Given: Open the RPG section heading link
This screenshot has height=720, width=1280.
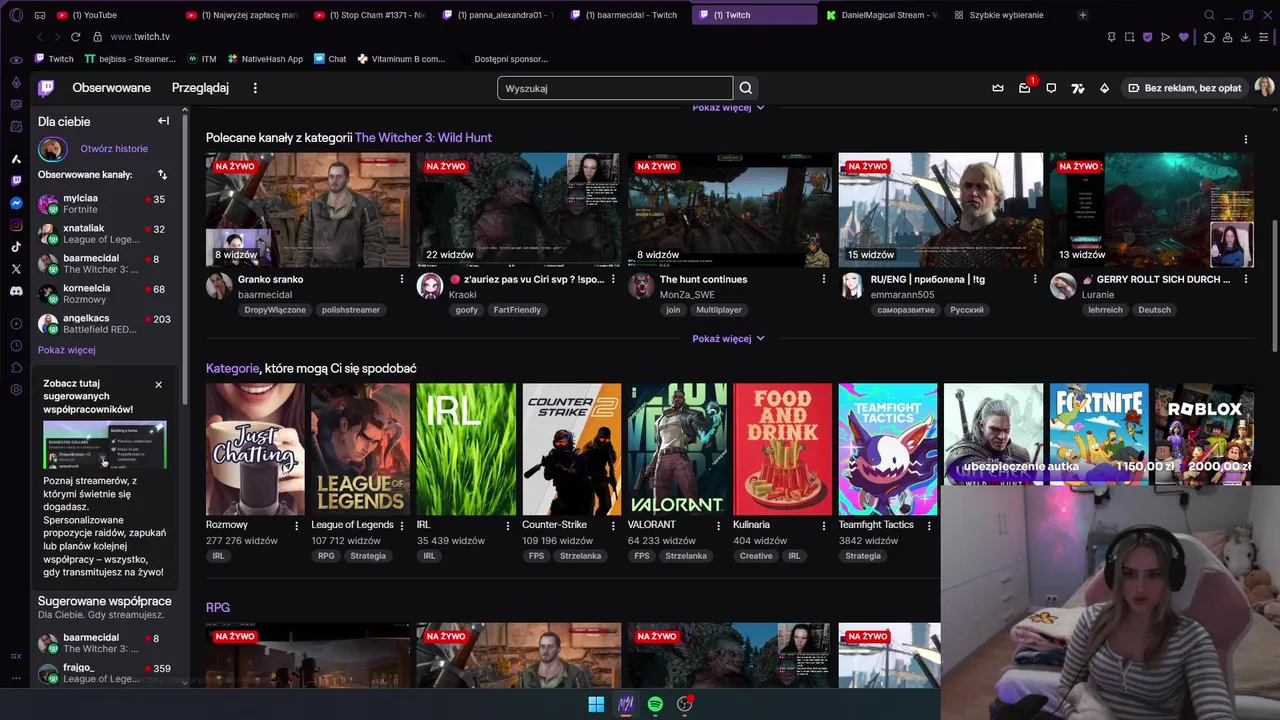Looking at the screenshot, I should pyautogui.click(x=218, y=607).
